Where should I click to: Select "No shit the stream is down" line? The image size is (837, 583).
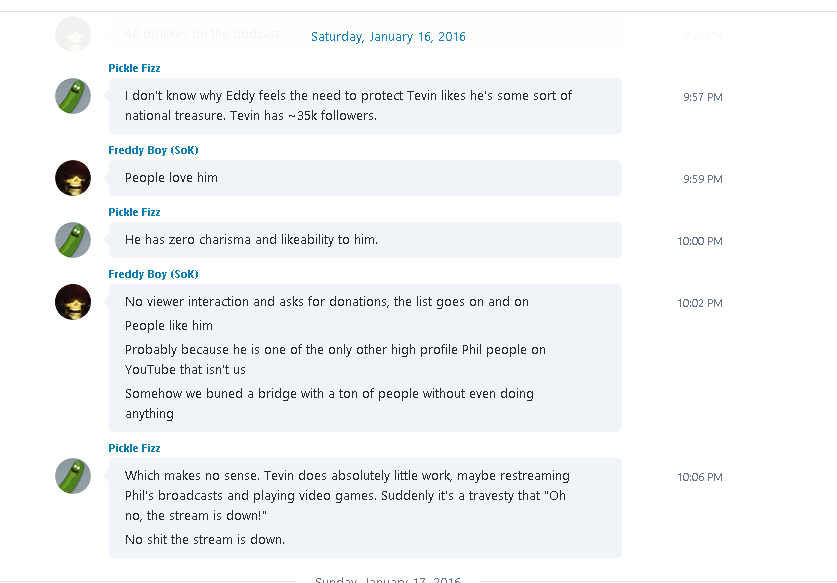tap(205, 539)
